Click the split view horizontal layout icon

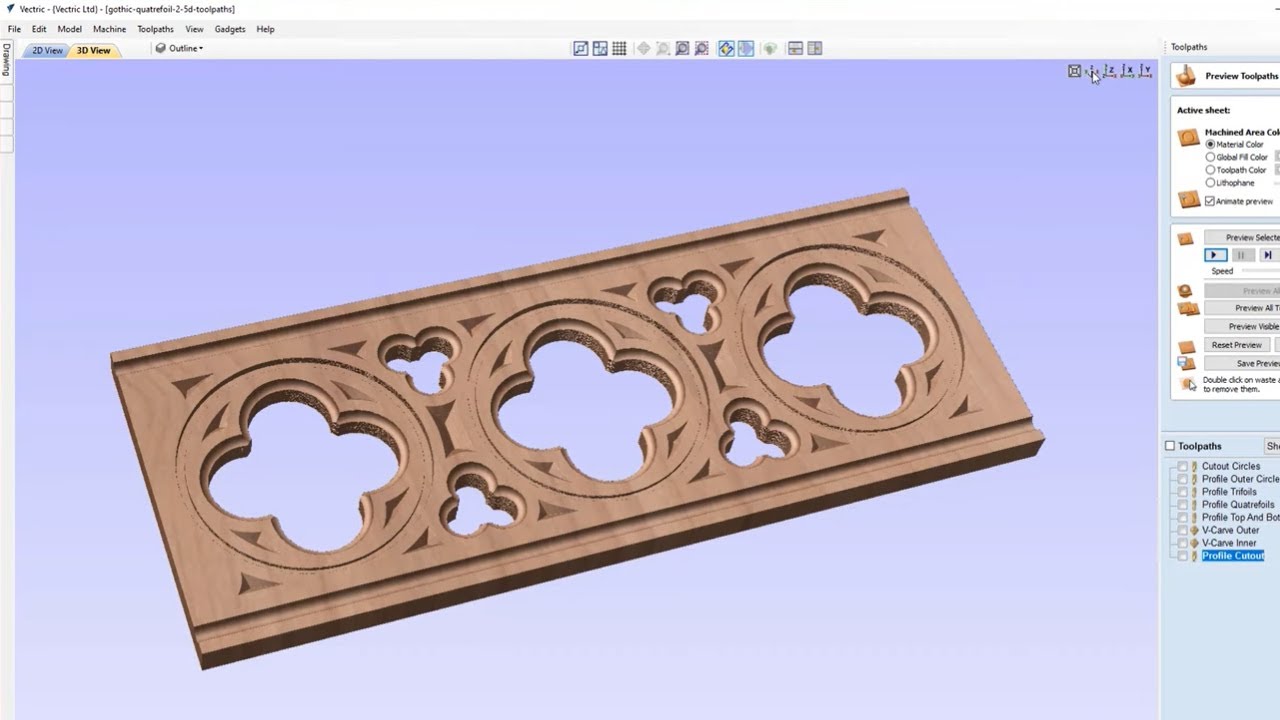(x=796, y=48)
